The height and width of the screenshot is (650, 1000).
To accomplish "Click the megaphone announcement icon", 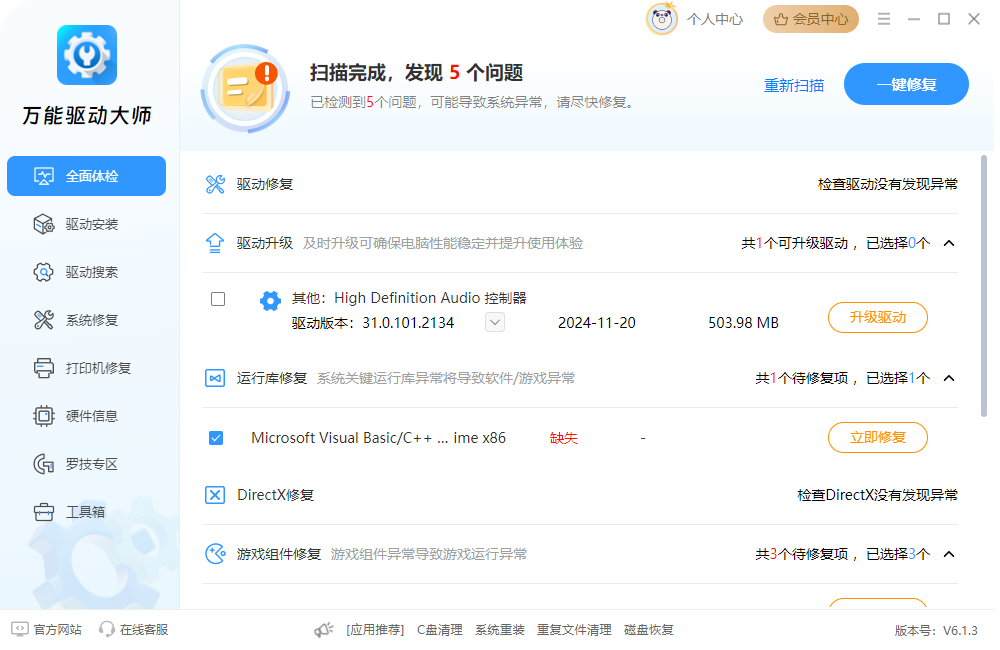I will [324, 630].
